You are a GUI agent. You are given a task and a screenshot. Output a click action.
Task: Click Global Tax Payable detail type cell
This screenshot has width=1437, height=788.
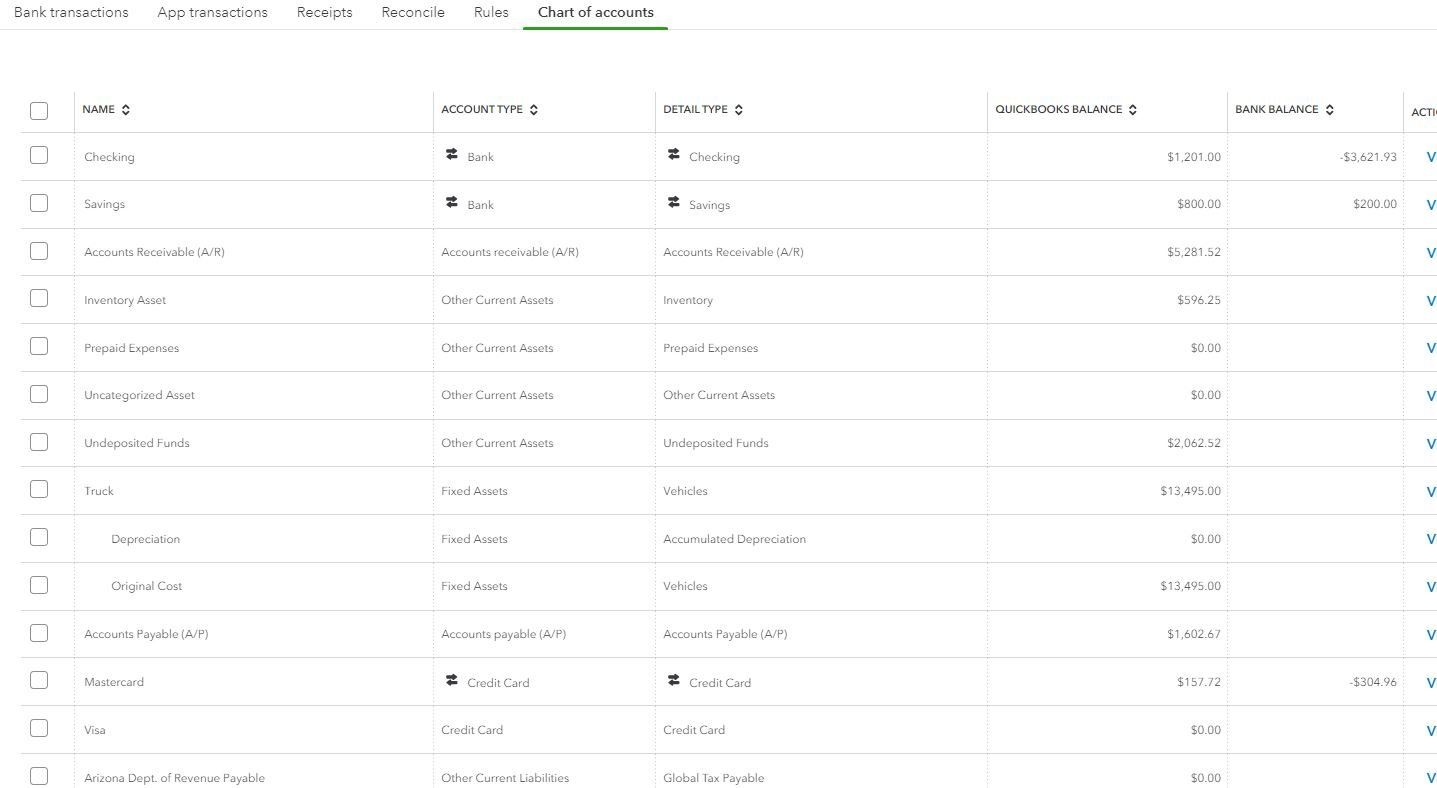coord(716,778)
